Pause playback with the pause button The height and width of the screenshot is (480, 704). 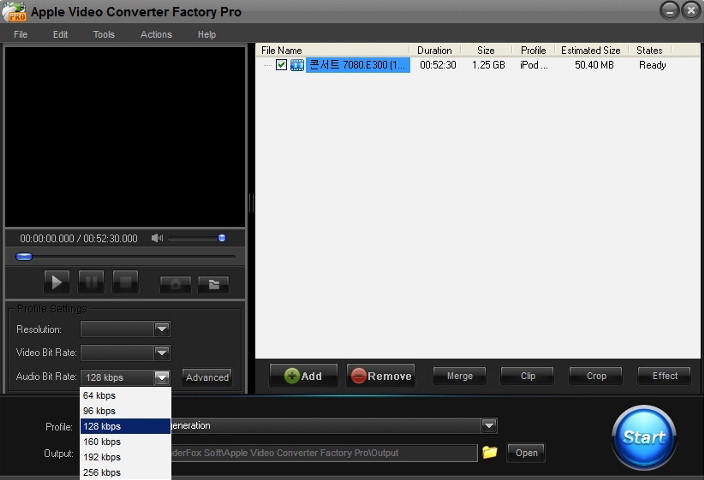(x=91, y=282)
